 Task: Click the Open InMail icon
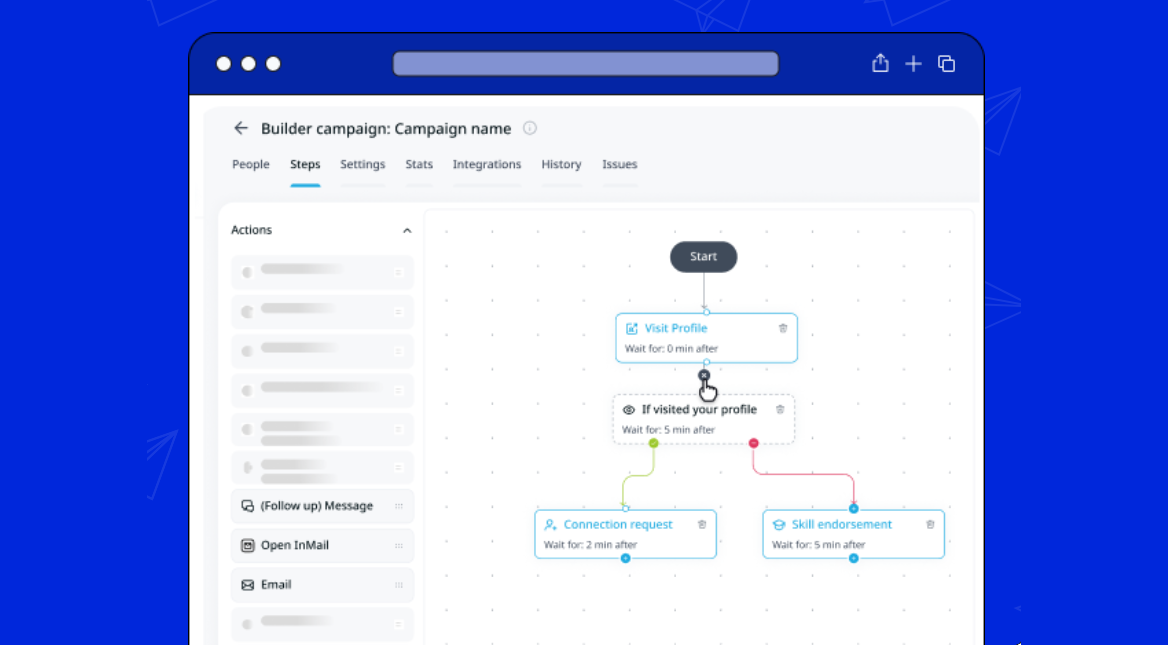(x=247, y=545)
